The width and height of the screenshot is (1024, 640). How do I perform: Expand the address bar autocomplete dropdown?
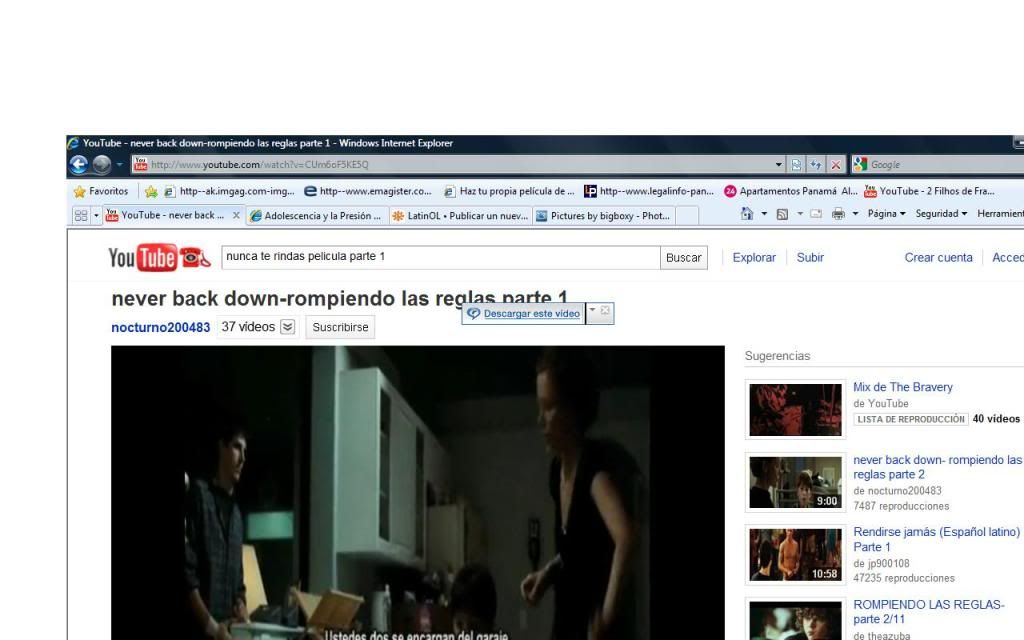coord(778,165)
